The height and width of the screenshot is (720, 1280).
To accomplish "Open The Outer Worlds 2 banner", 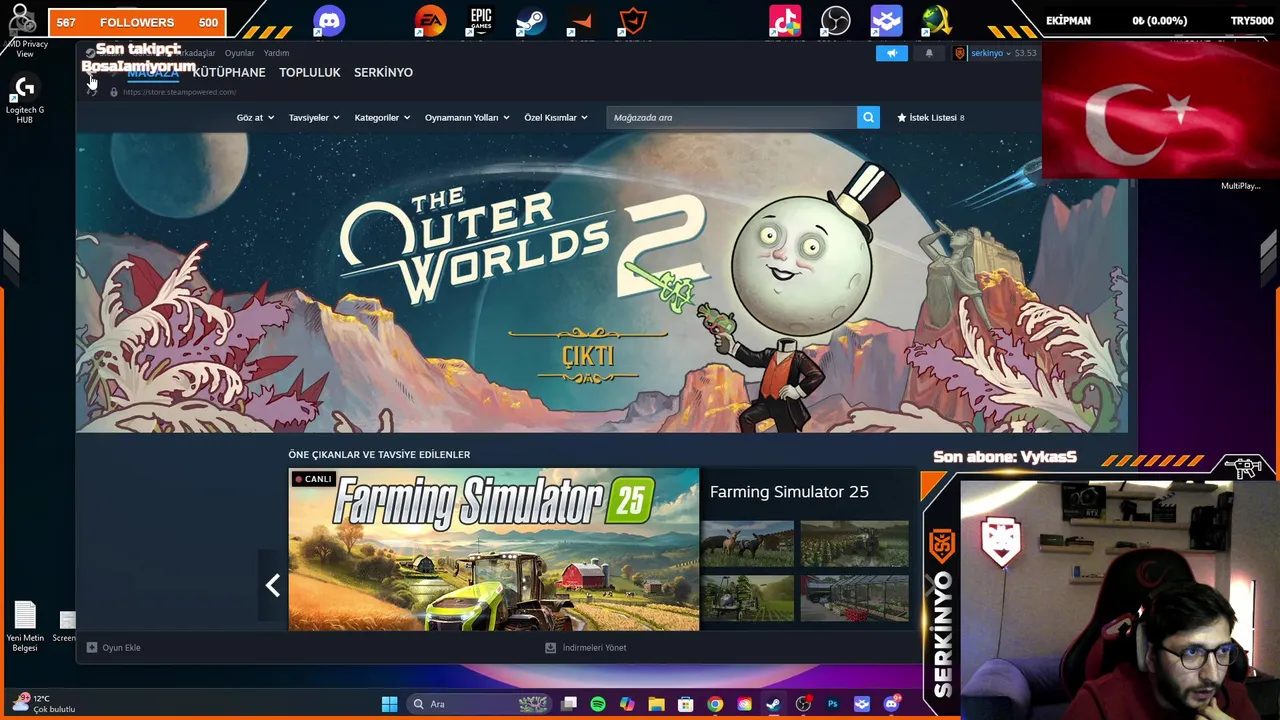I will pyautogui.click(x=602, y=283).
